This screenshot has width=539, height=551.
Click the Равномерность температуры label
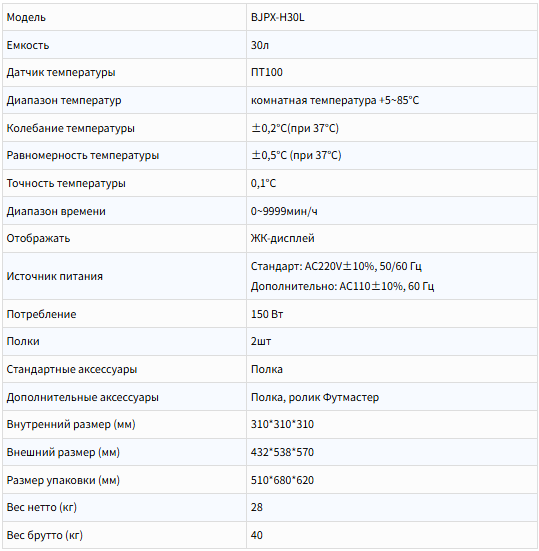click(x=83, y=156)
